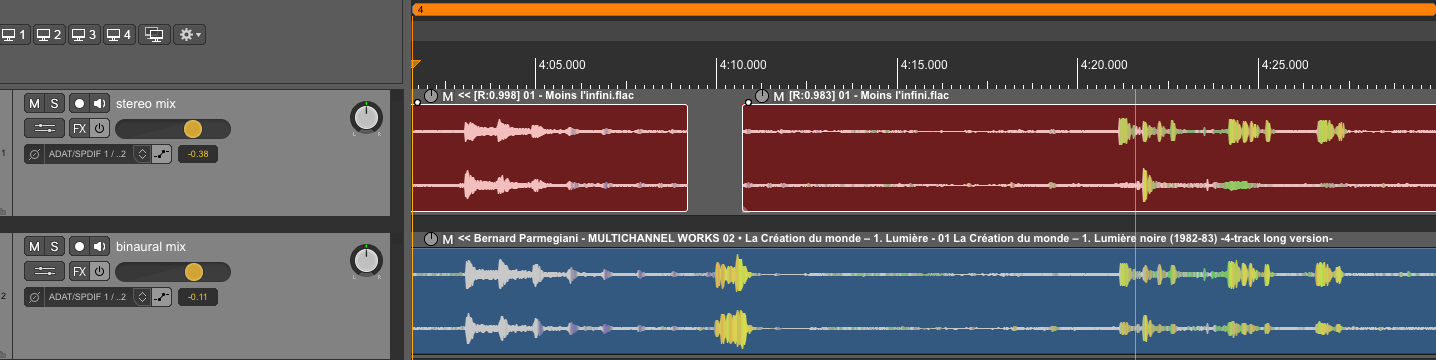Select the R:0.998 Moins l'infini.flac item title
Viewport: 1436px width, 360px height.
coord(546,96)
